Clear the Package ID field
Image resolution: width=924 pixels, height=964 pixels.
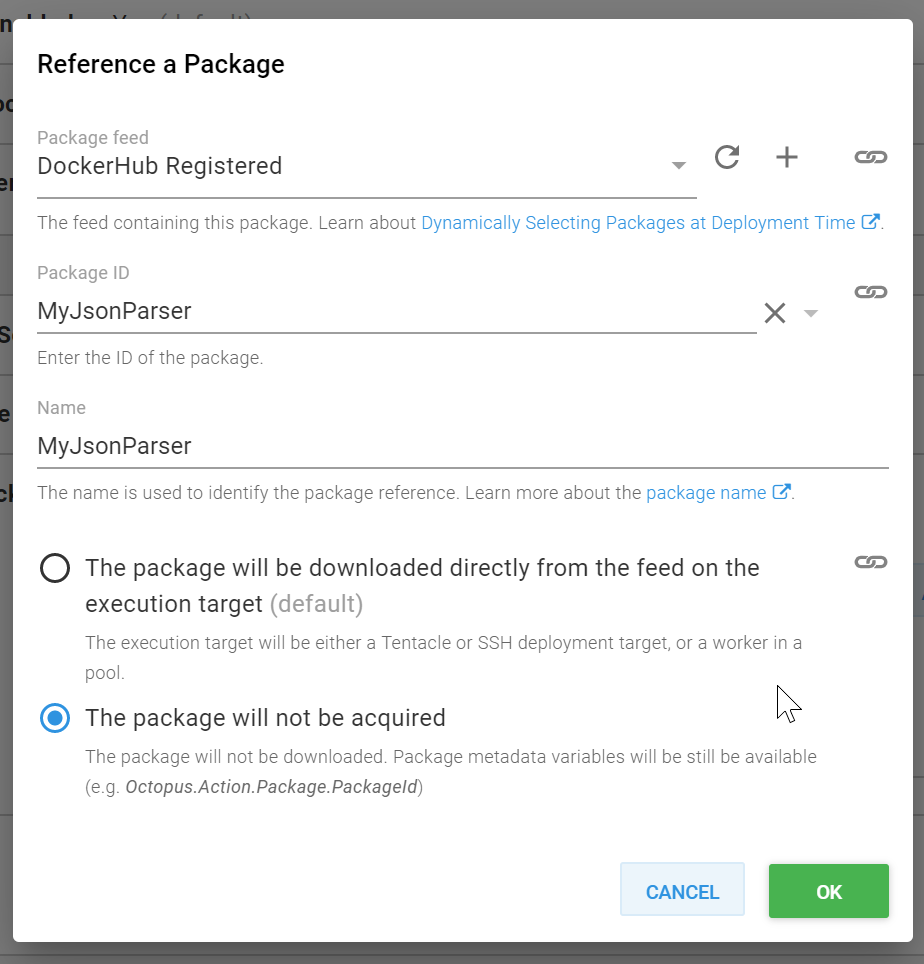[x=775, y=313]
